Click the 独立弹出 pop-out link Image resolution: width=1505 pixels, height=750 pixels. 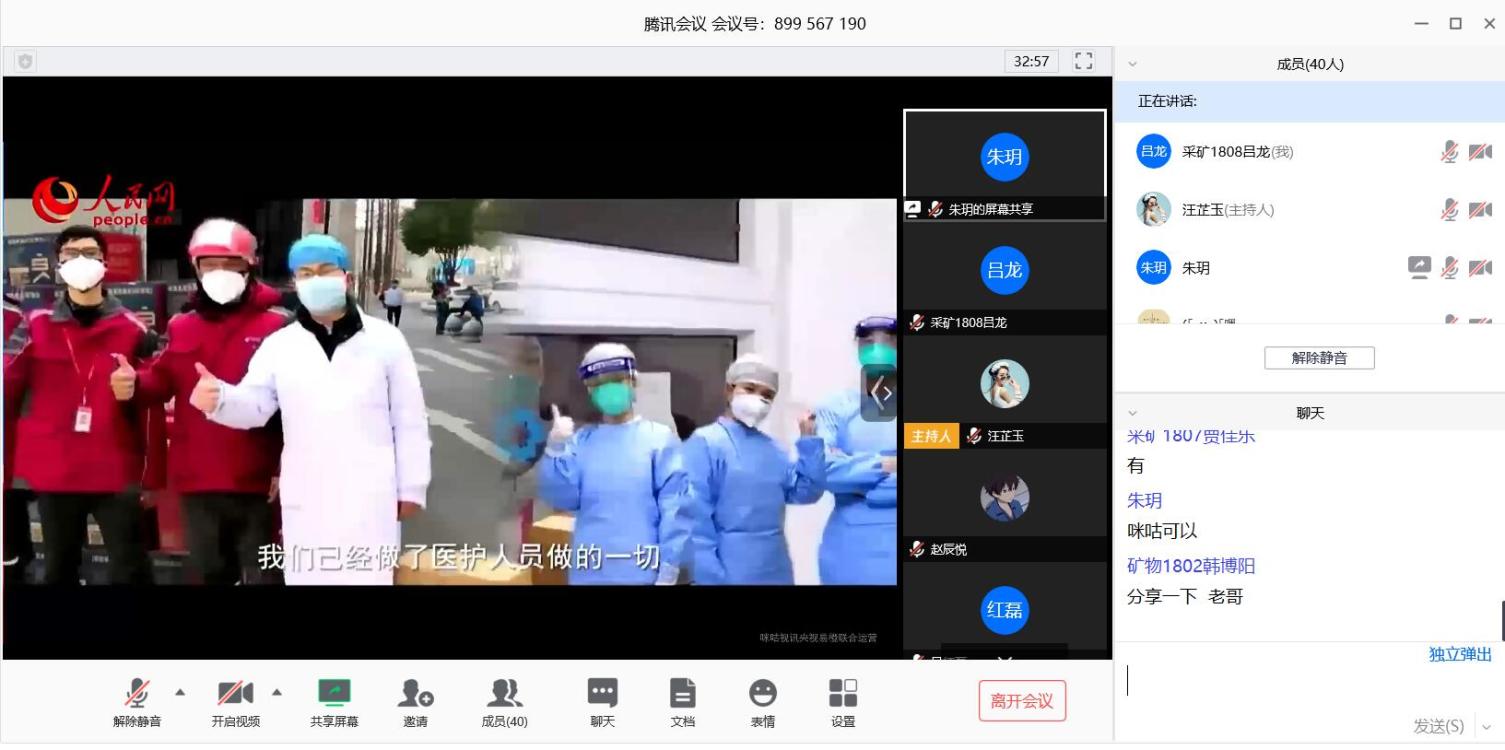pos(1460,654)
